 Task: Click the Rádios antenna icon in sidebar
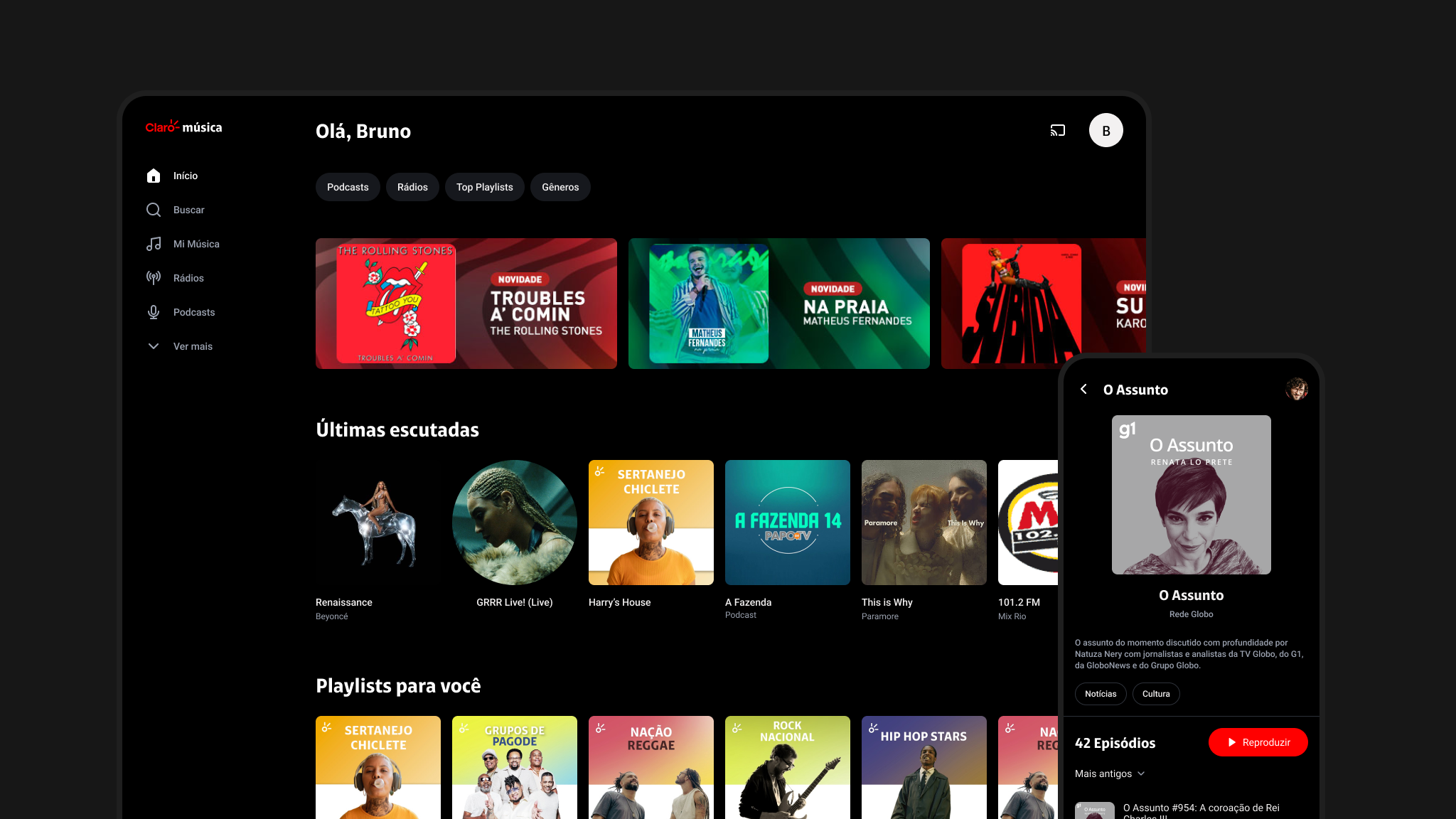154,278
